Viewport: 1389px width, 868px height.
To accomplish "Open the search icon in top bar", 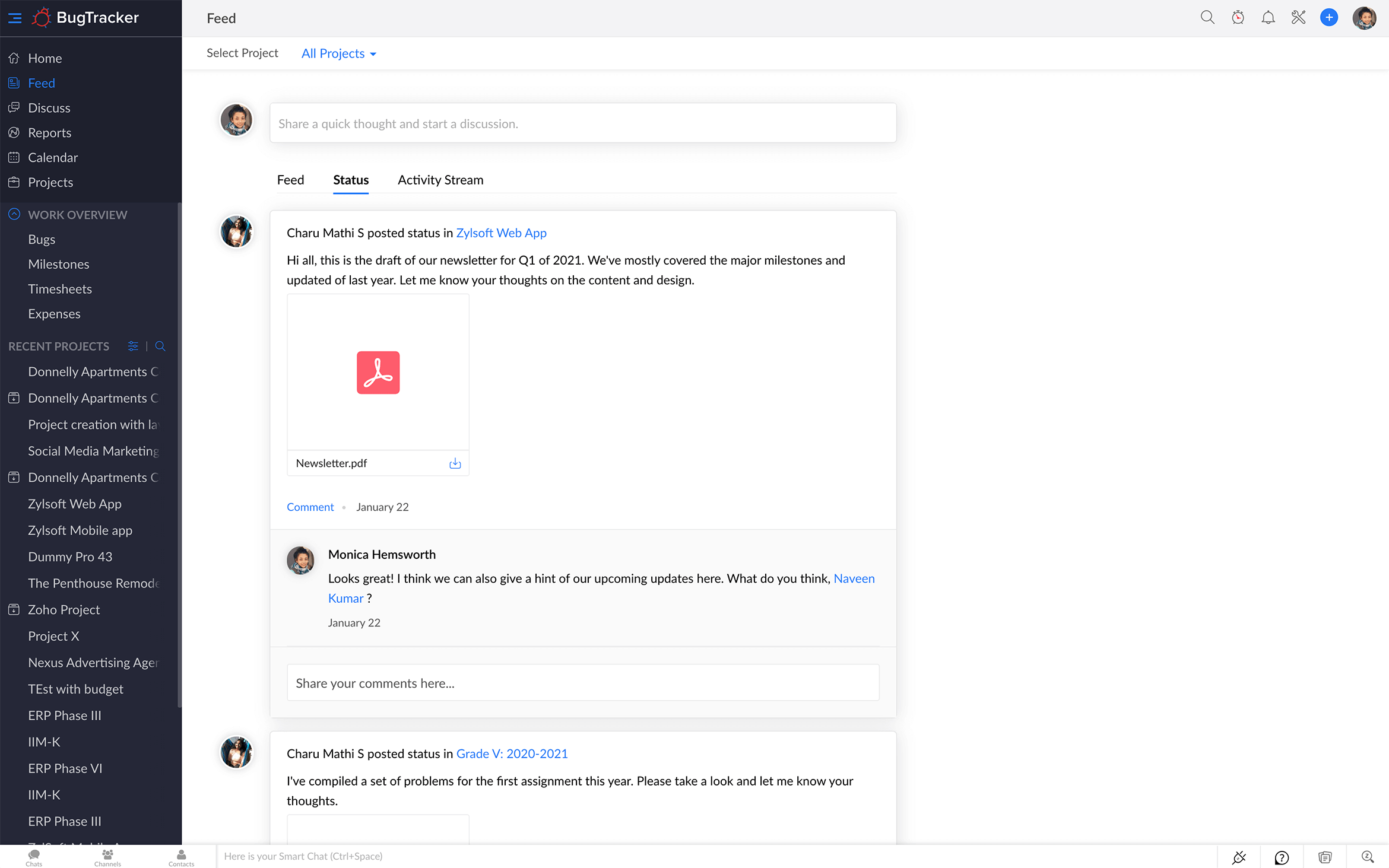I will [1207, 18].
